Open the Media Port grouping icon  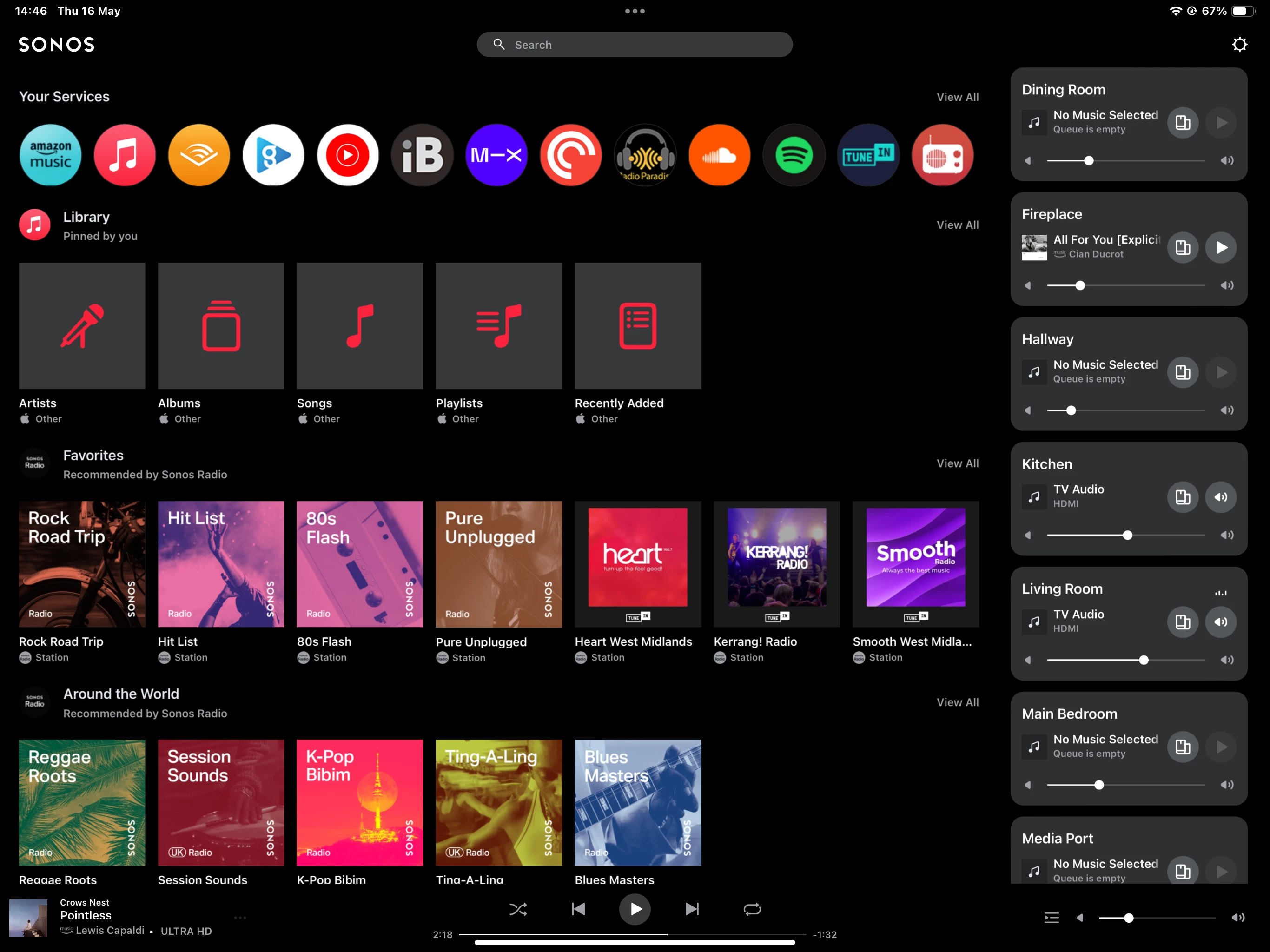[1183, 871]
